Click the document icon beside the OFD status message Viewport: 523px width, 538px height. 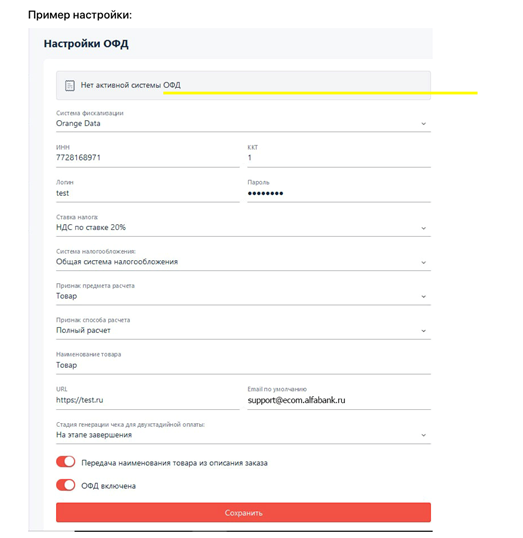point(70,85)
